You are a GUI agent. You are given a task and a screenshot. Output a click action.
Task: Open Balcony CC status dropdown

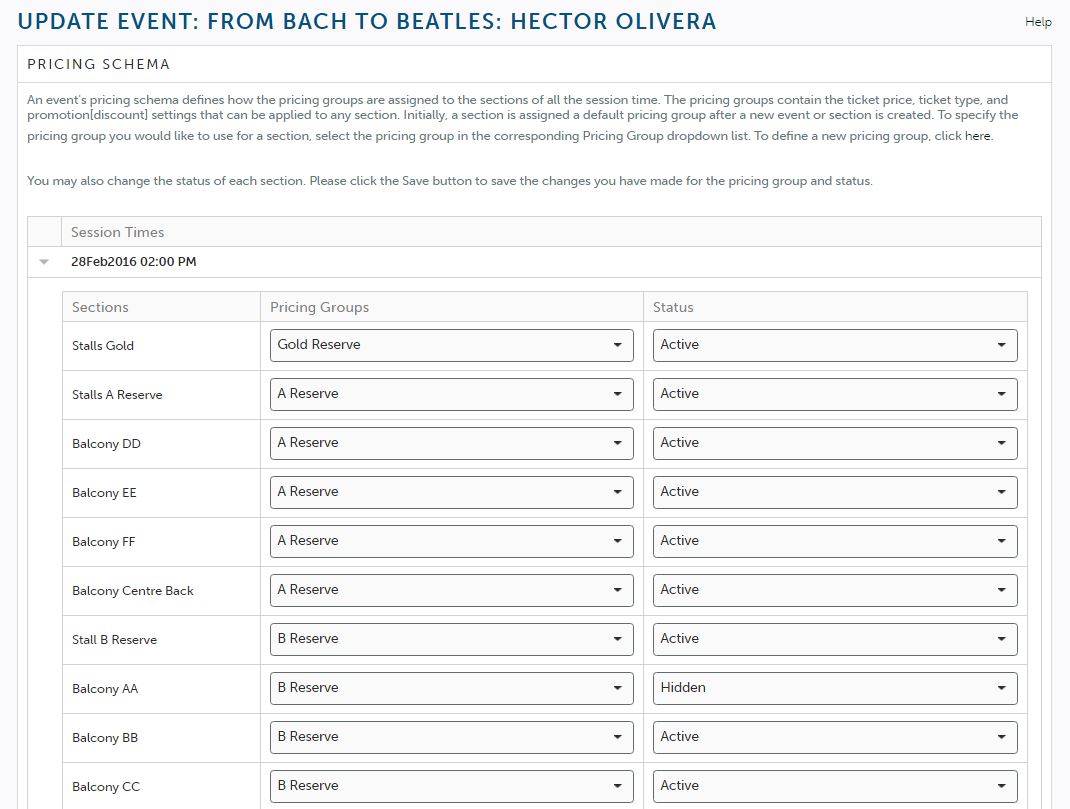[x=835, y=786]
